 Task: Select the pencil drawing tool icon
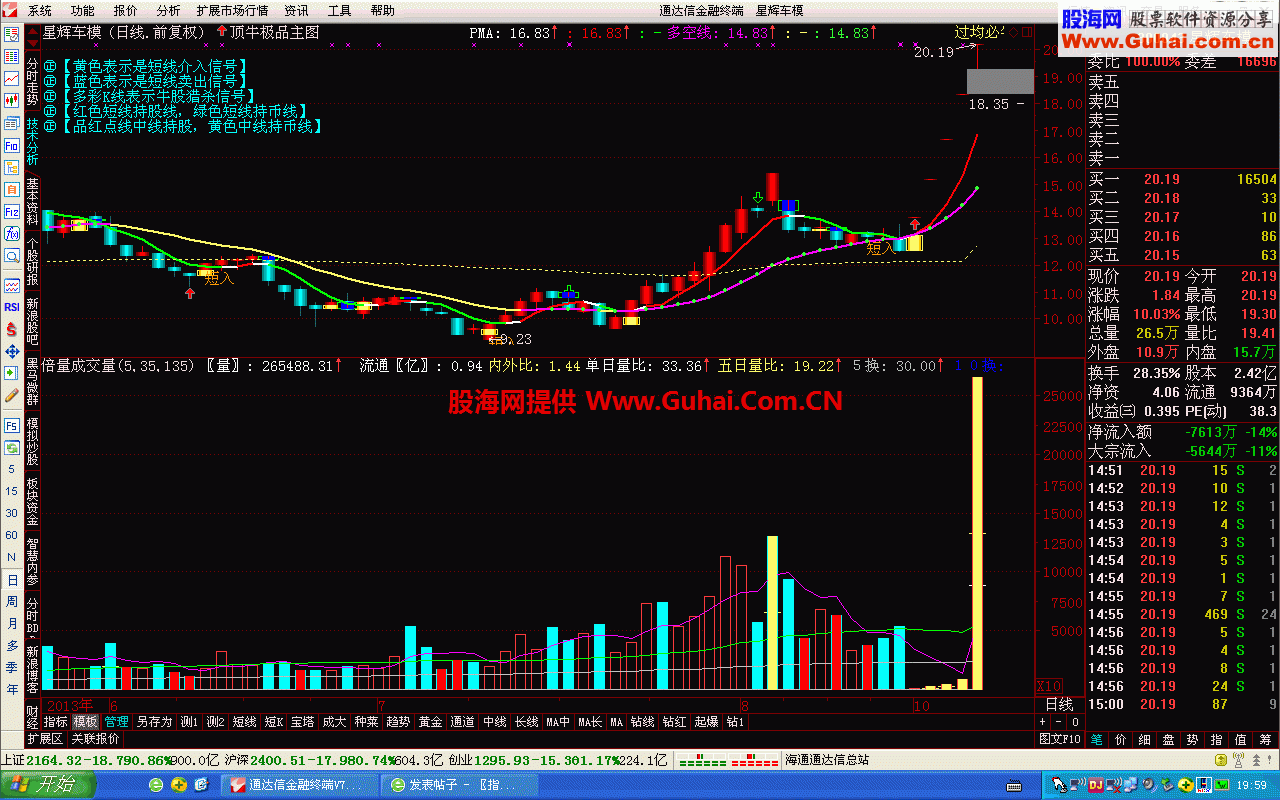(x=12, y=394)
